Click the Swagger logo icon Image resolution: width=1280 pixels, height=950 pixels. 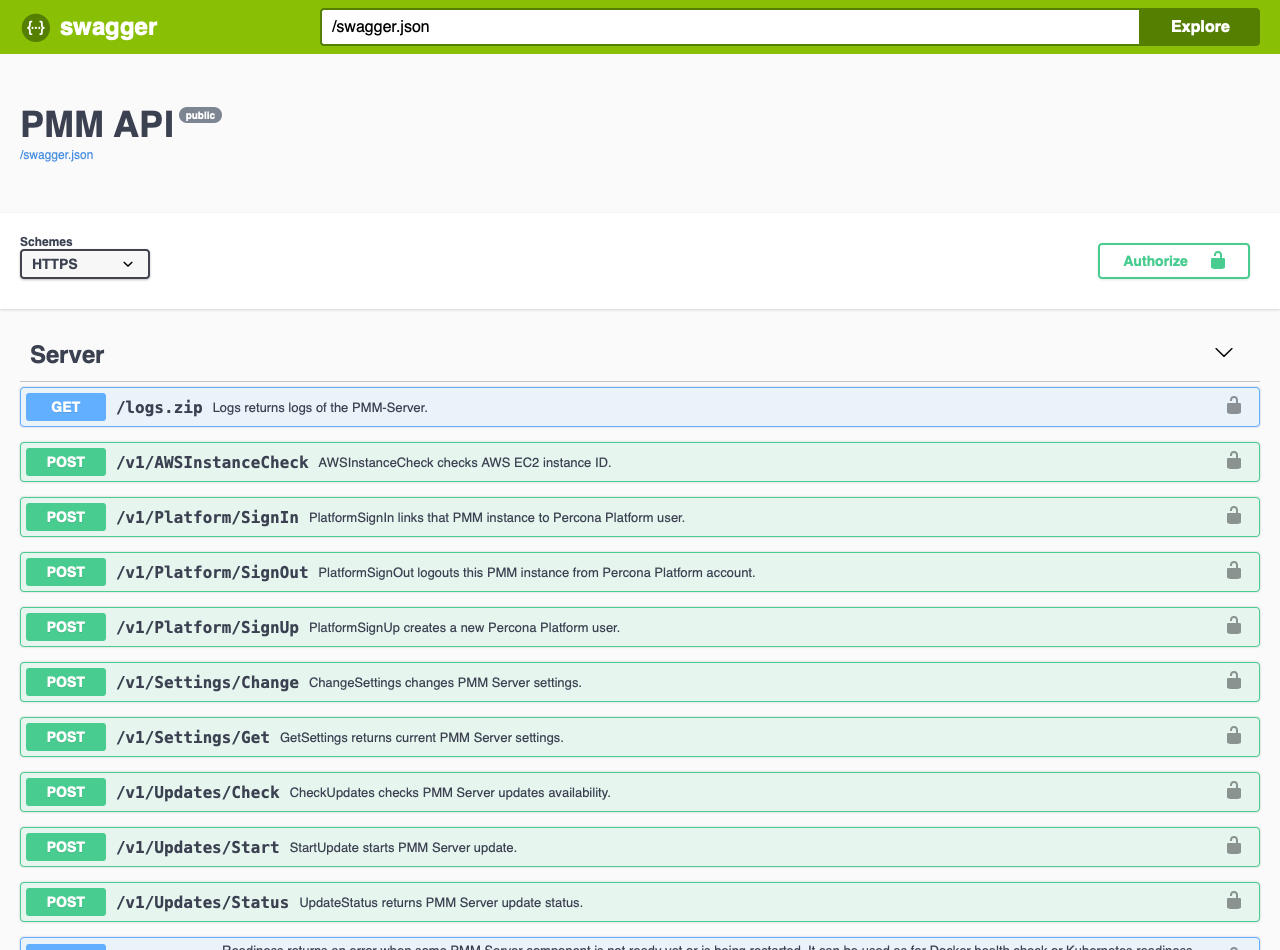tap(36, 27)
